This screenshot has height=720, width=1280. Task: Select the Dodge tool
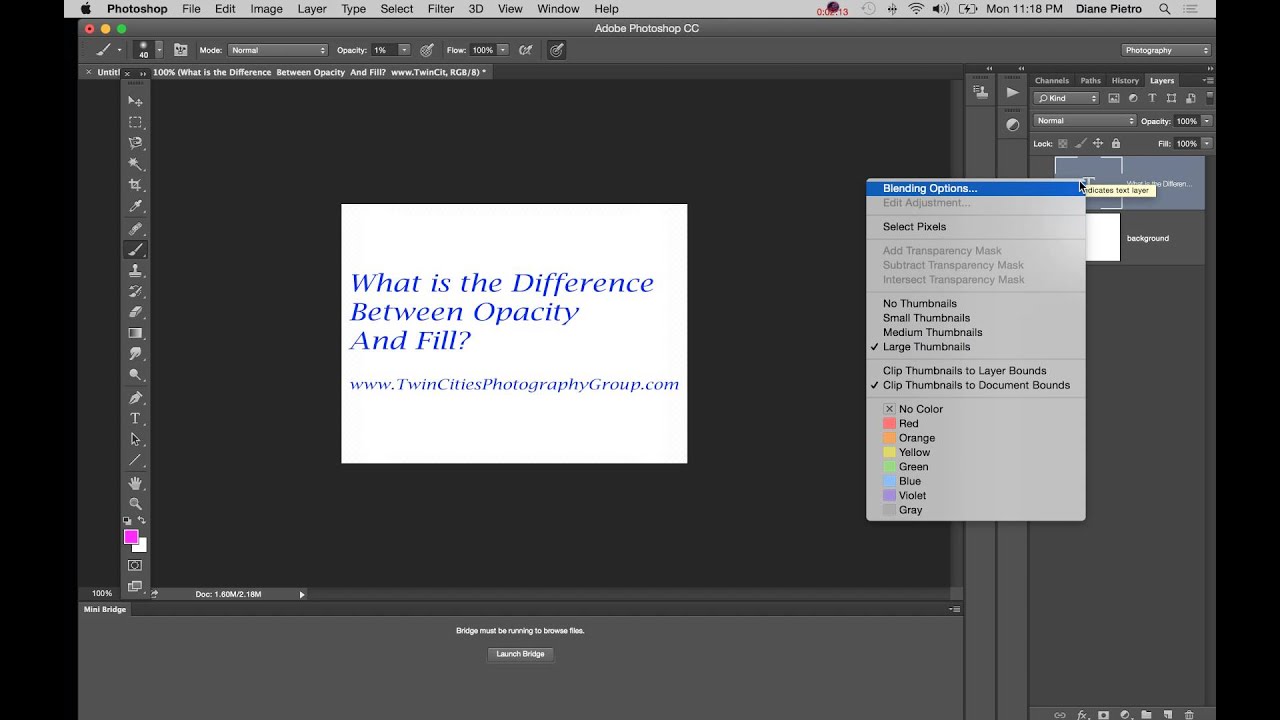(135, 376)
